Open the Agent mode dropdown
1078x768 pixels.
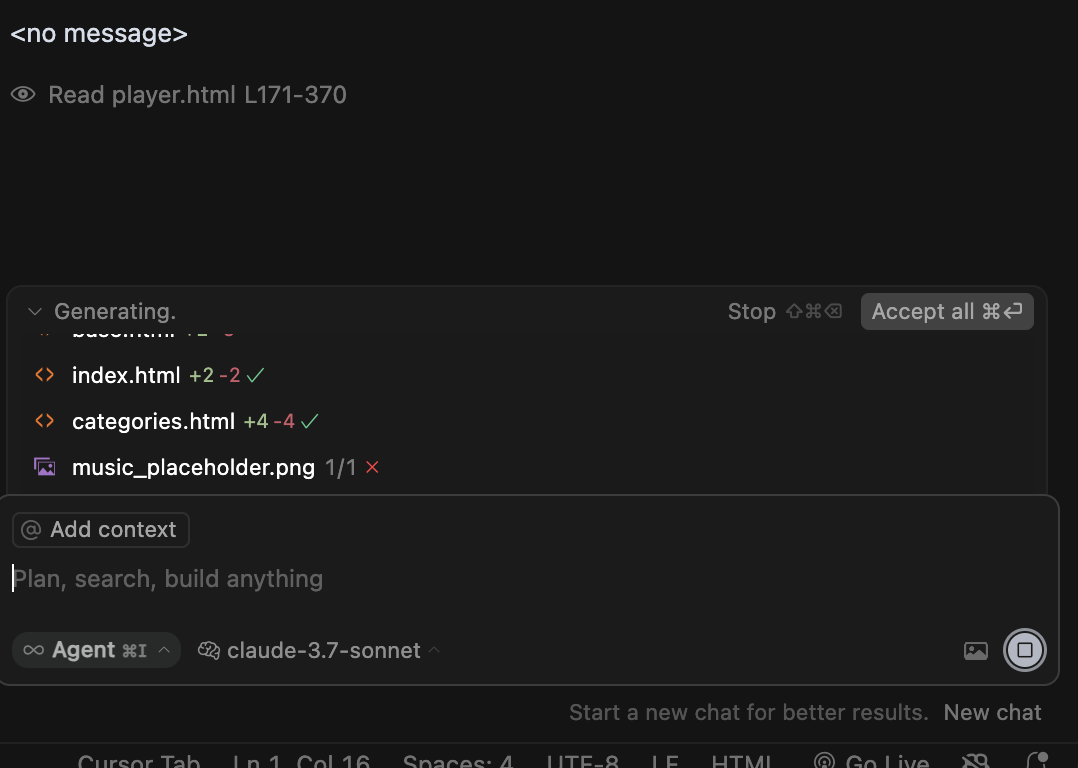point(96,650)
